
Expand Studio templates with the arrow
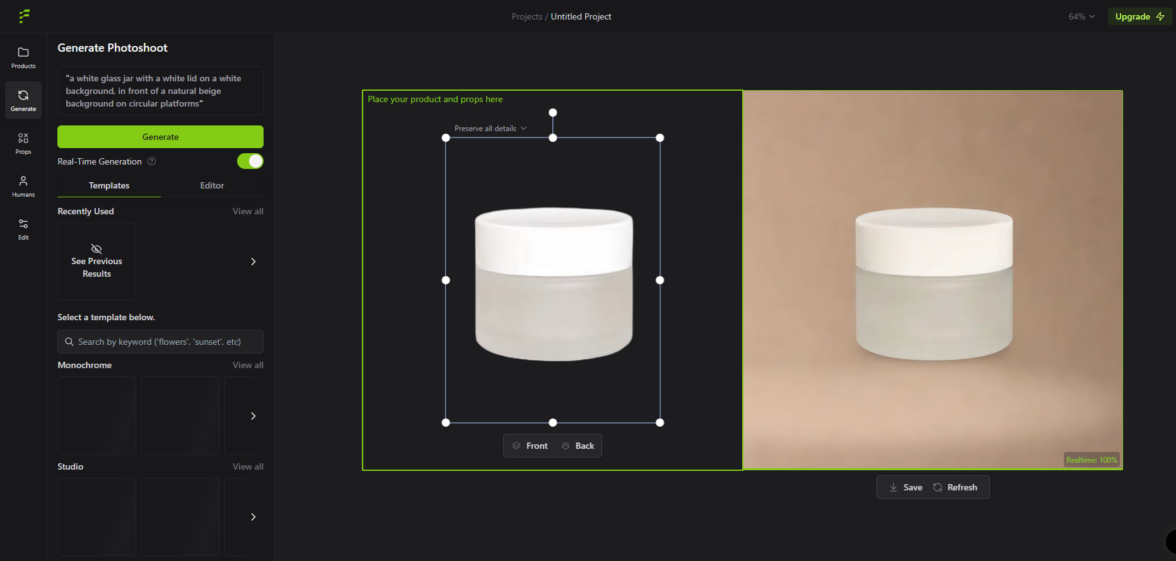pos(253,517)
